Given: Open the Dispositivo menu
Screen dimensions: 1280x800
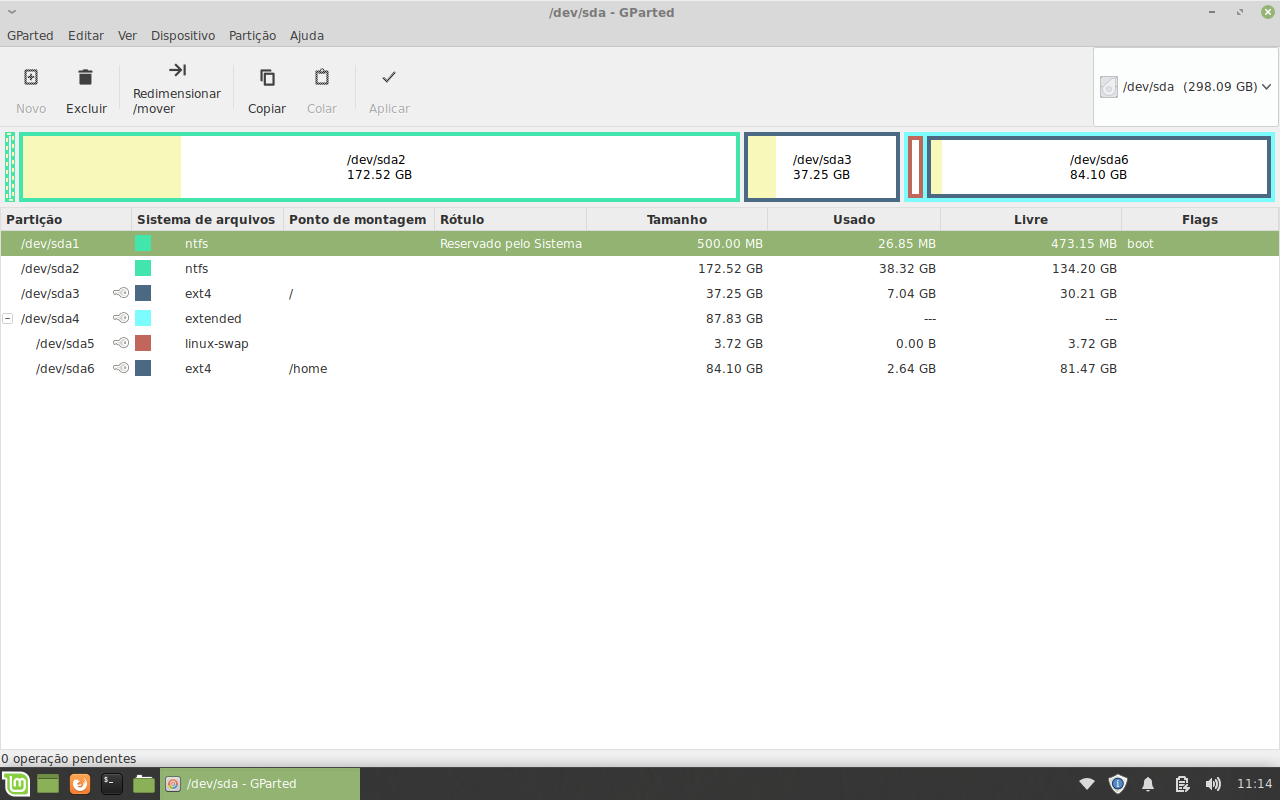Looking at the screenshot, I should (x=183, y=35).
